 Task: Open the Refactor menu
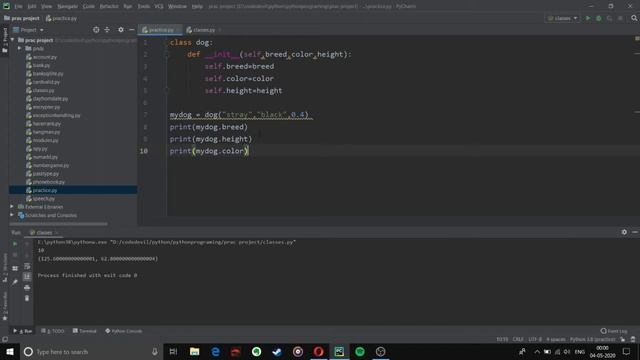pyautogui.click(x=109, y=7)
